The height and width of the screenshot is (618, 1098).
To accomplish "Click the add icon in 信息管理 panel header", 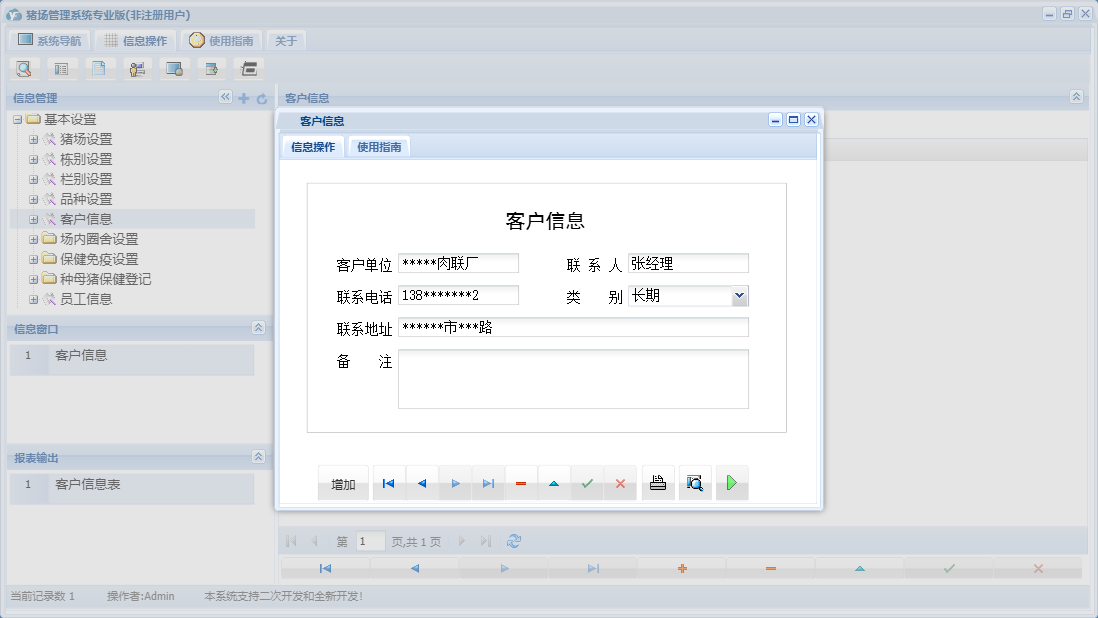I will pyautogui.click(x=243, y=98).
